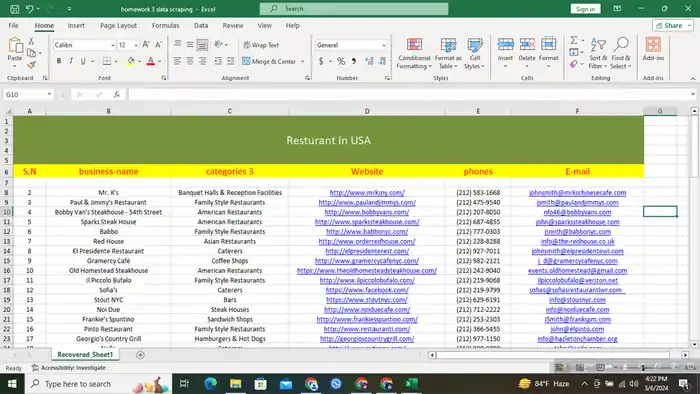Open the font size 12 dropdown
The image size is (700, 394).
(x=136, y=45)
